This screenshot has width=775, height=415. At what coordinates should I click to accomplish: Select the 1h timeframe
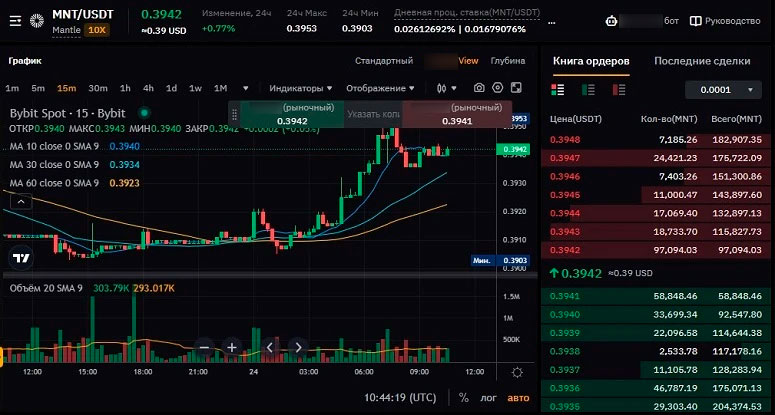click(x=125, y=88)
